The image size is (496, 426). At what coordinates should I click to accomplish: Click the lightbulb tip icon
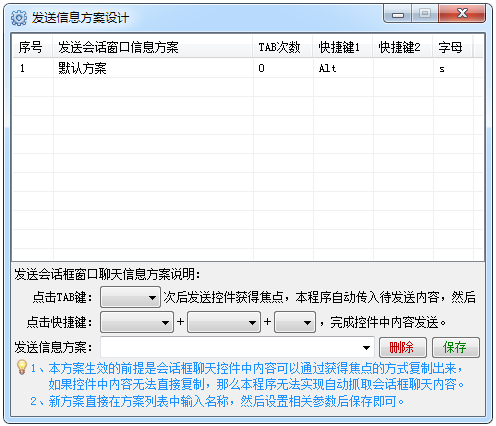[22, 367]
